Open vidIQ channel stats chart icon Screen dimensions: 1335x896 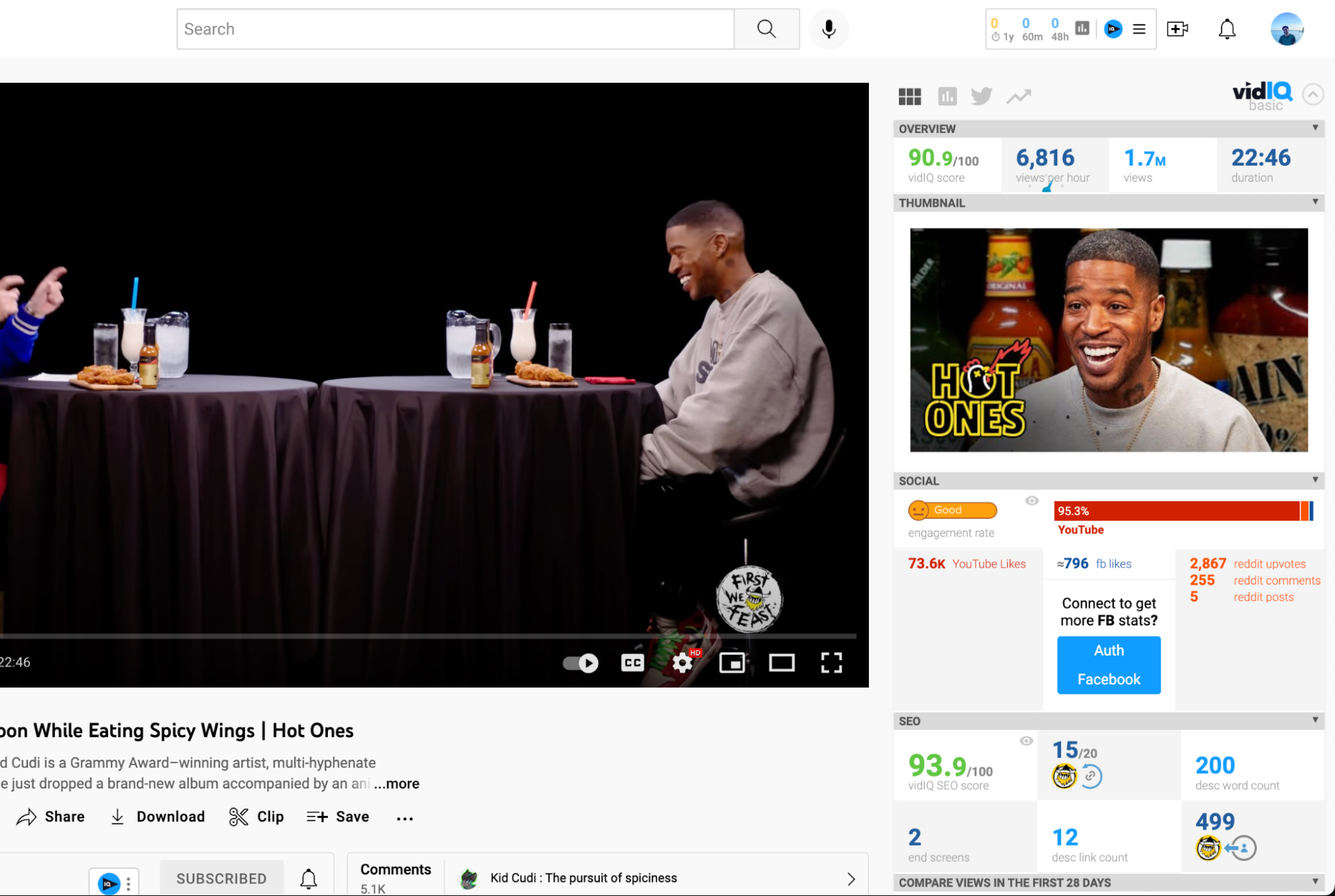(x=946, y=96)
